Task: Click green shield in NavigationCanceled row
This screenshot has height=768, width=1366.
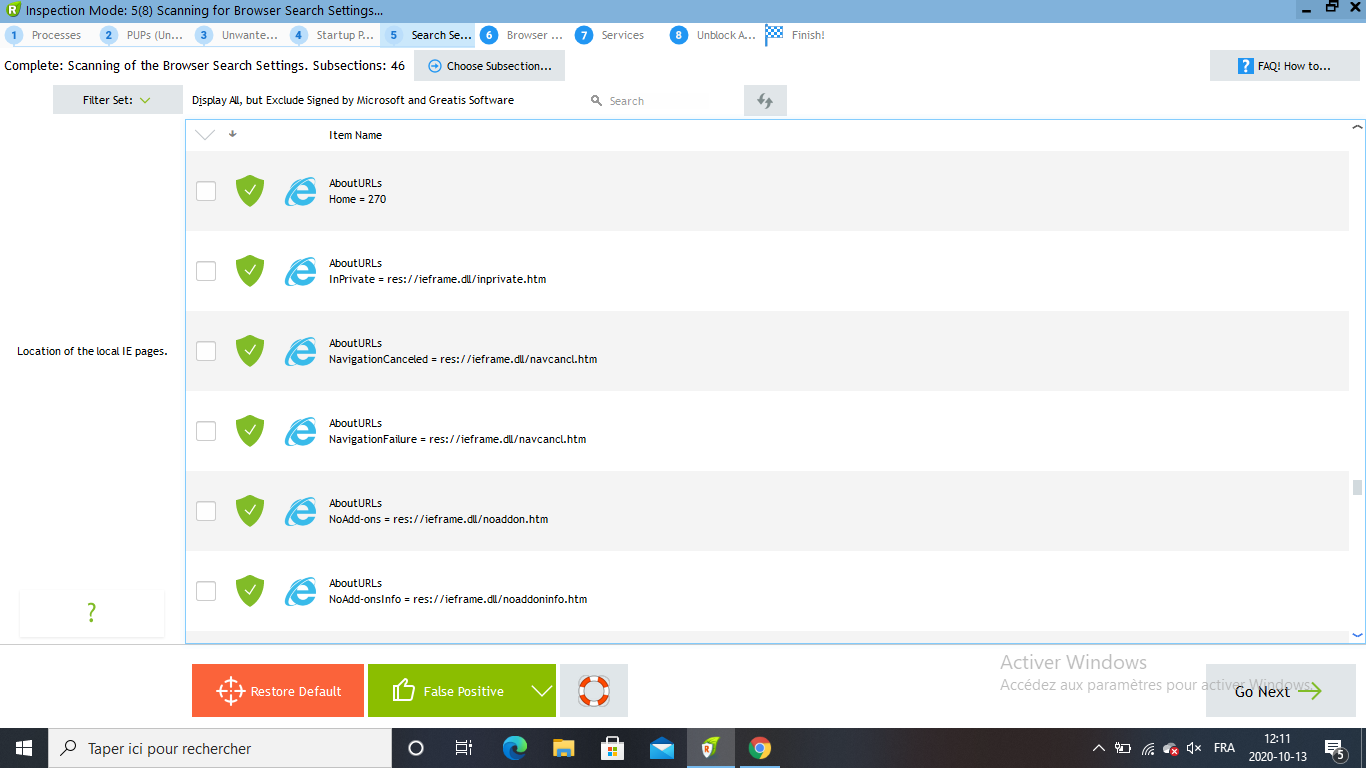Action: (x=249, y=351)
